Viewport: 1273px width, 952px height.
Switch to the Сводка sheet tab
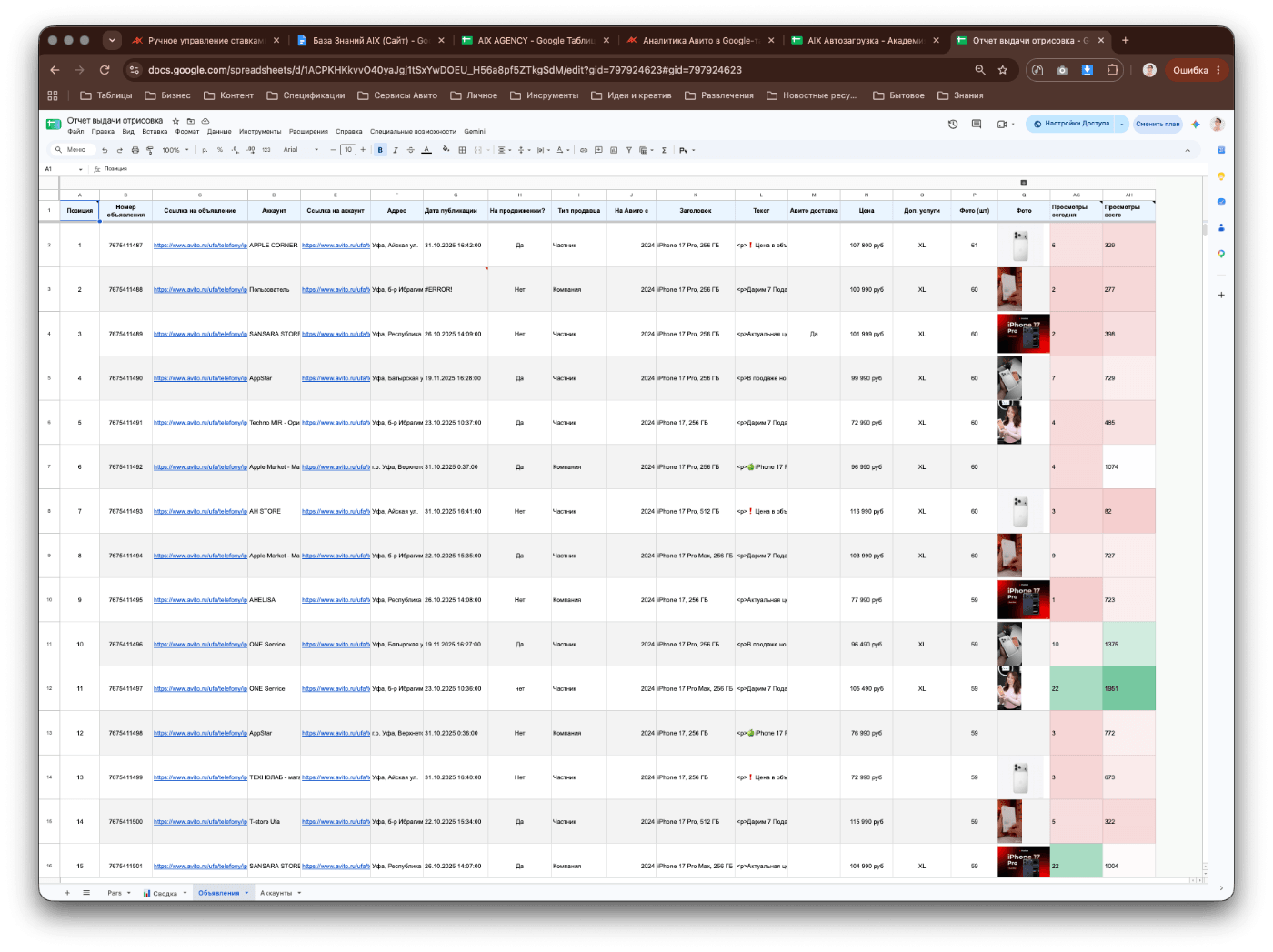[165, 893]
